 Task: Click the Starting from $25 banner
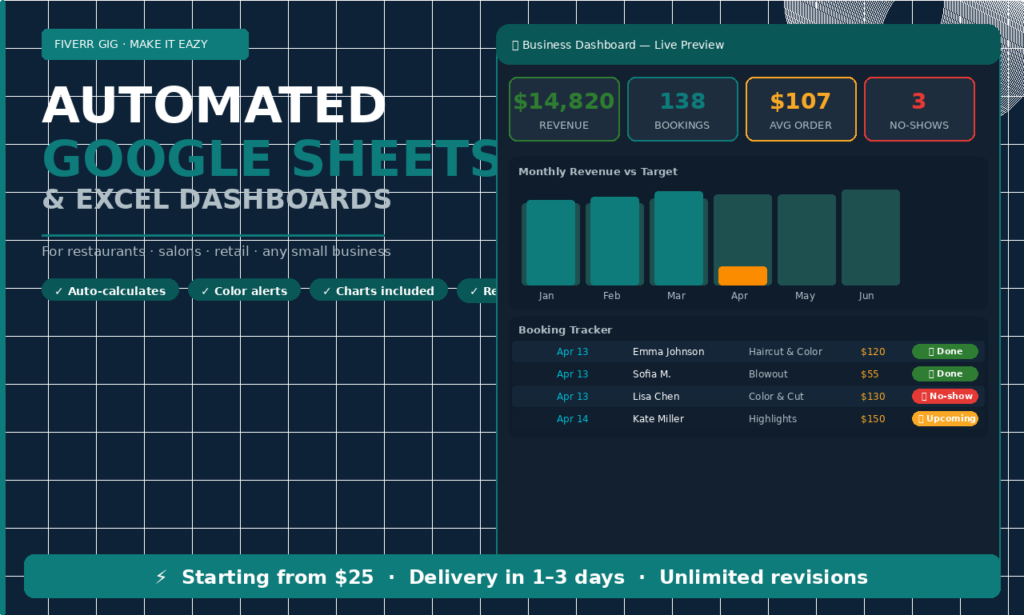click(512, 576)
